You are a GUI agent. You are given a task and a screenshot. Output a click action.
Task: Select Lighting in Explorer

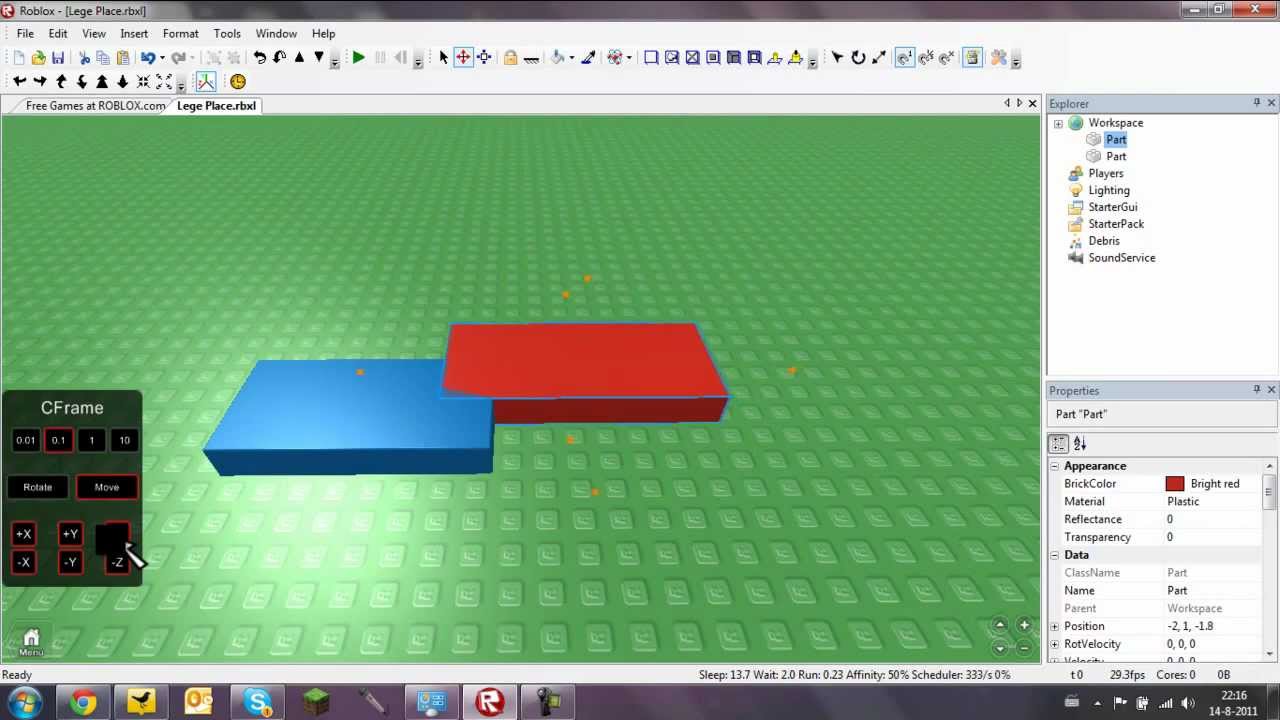point(1109,191)
